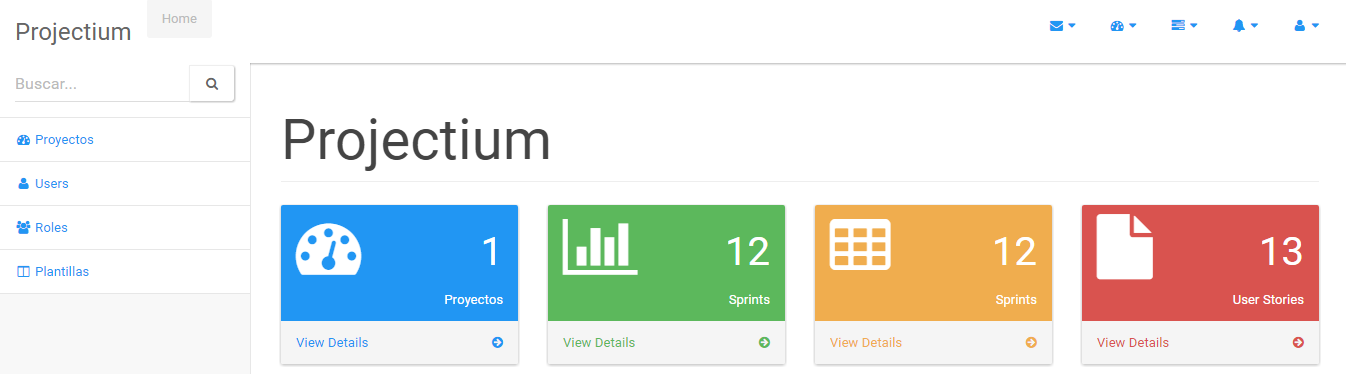The image size is (1346, 374).
Task: Click the Sprints label on the green card
Action: coord(750,299)
